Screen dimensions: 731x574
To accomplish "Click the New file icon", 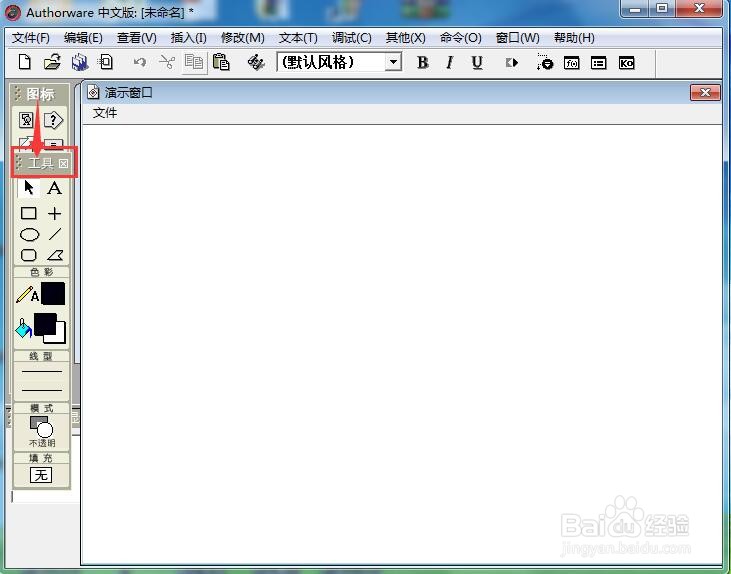I will click(x=25, y=62).
